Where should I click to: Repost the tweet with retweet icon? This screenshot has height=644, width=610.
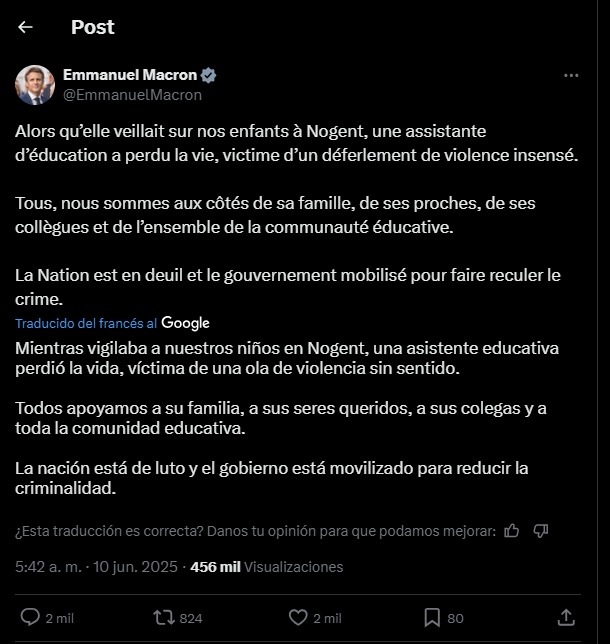(163, 617)
